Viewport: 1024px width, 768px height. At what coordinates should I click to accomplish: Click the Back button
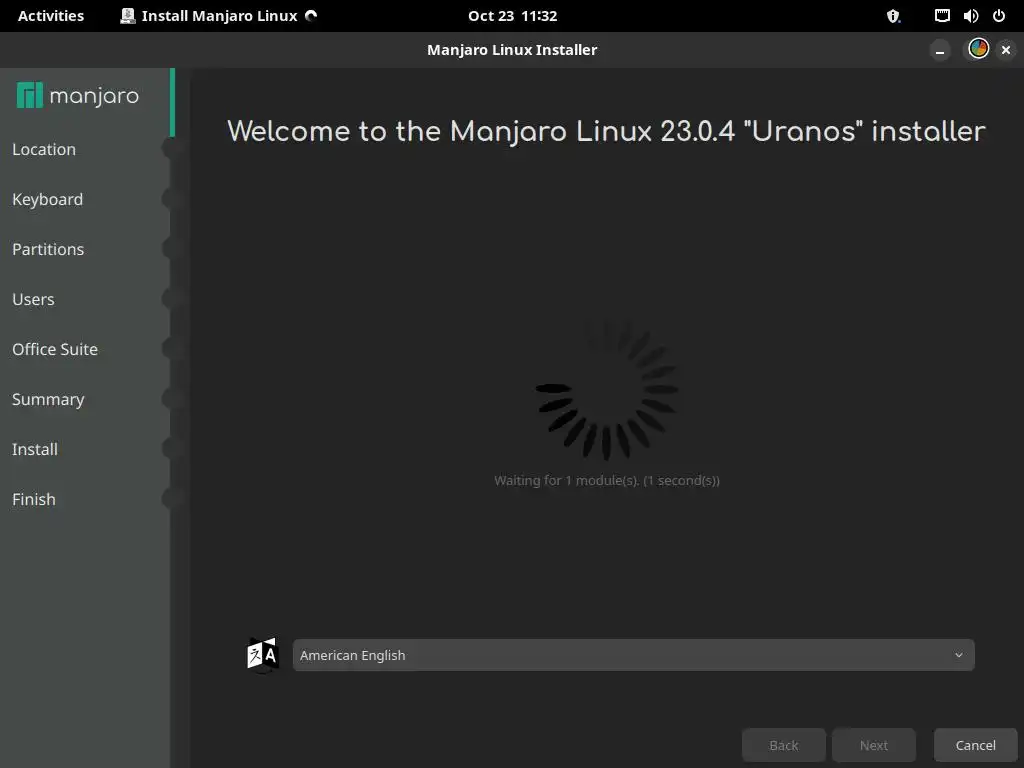(784, 745)
